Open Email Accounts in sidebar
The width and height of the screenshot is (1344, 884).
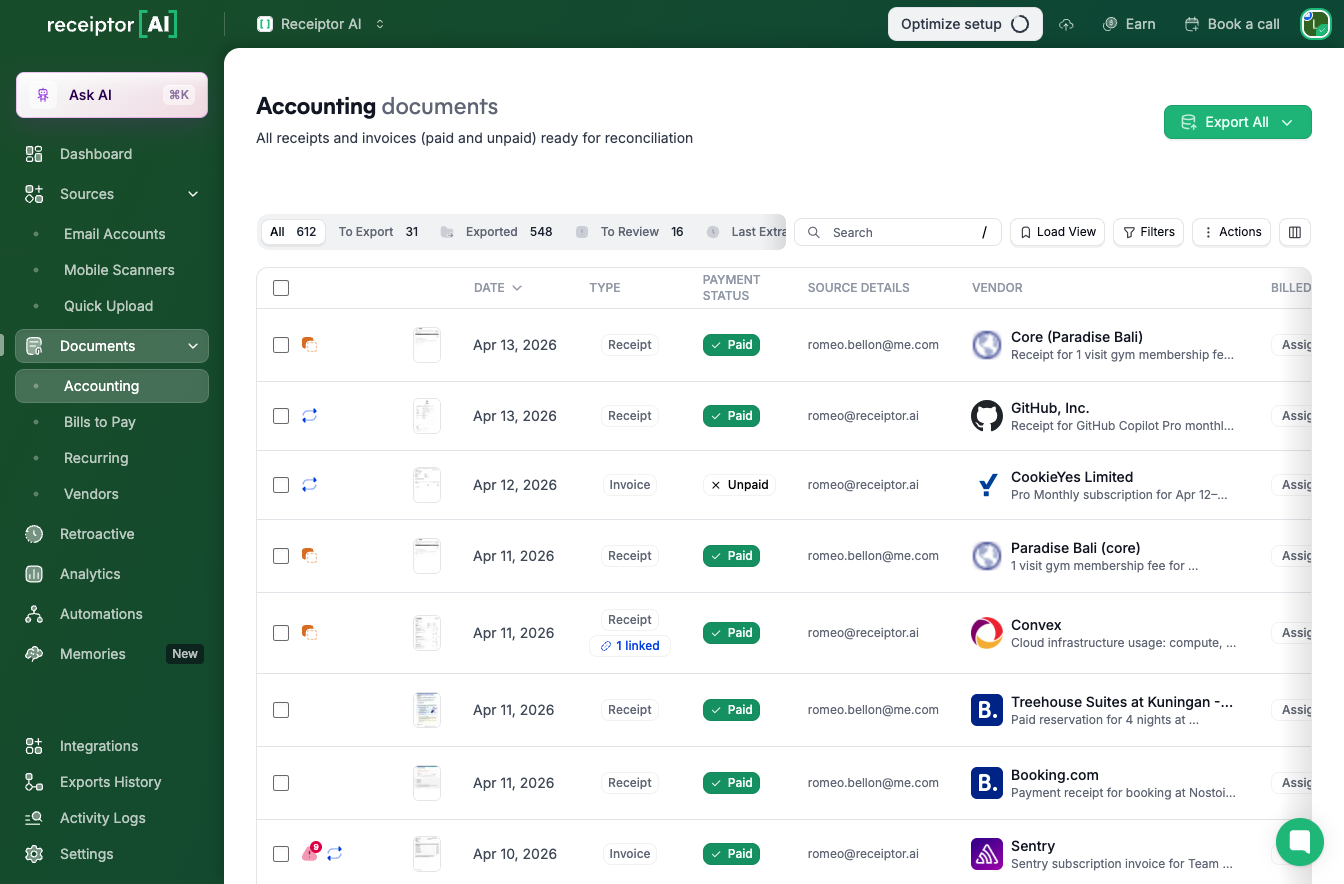pos(115,234)
